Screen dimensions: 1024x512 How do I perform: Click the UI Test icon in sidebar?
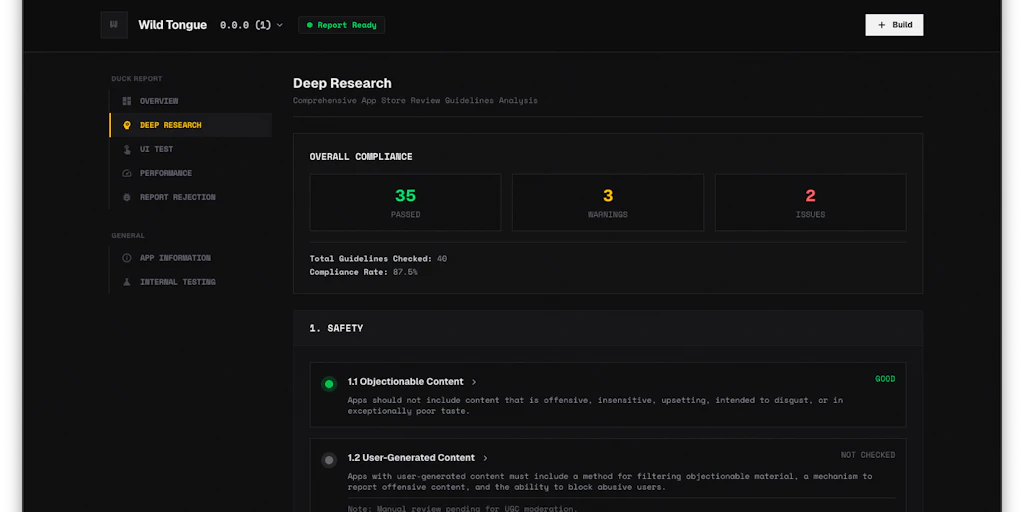pyautogui.click(x=127, y=149)
